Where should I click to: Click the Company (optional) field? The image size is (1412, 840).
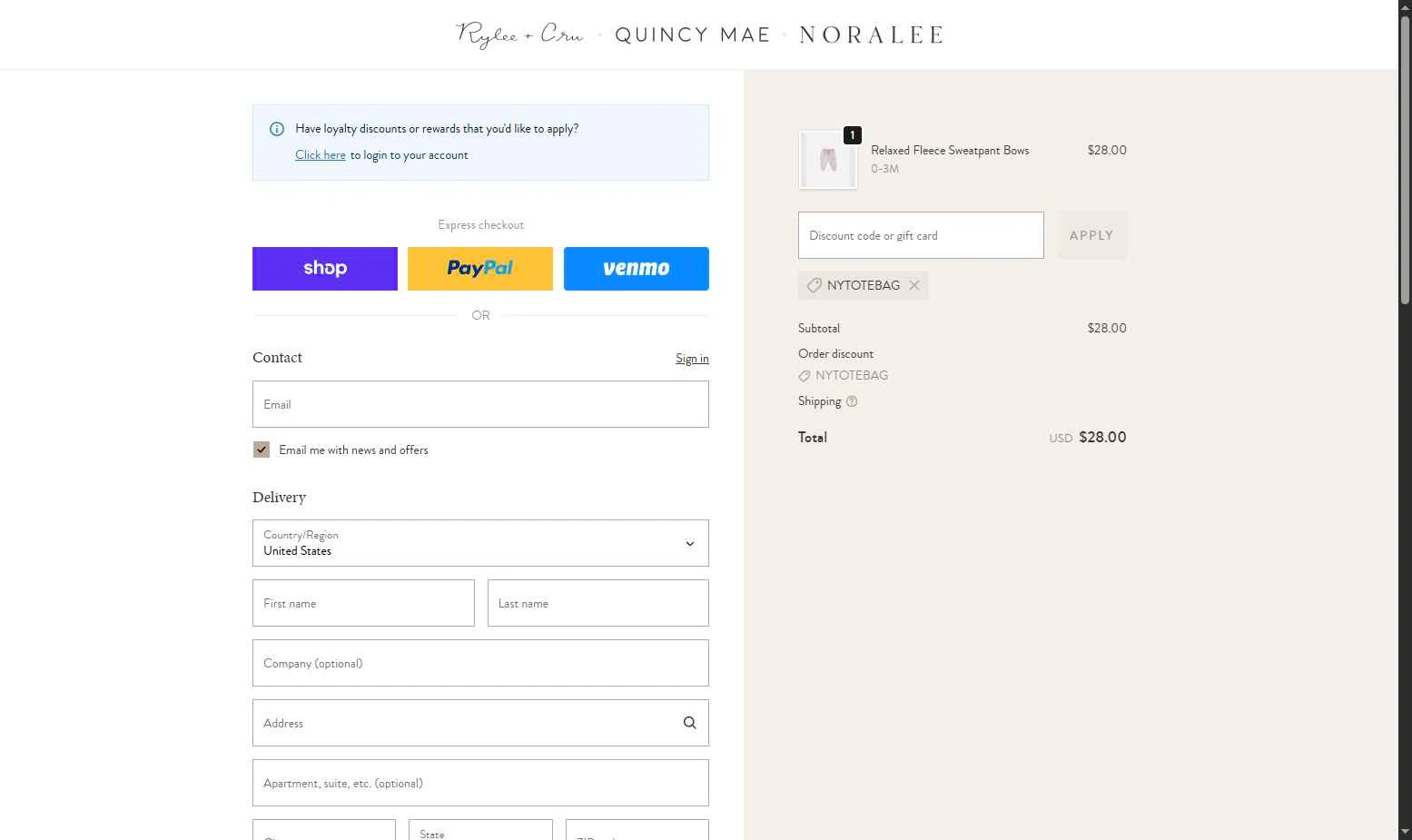pos(480,663)
